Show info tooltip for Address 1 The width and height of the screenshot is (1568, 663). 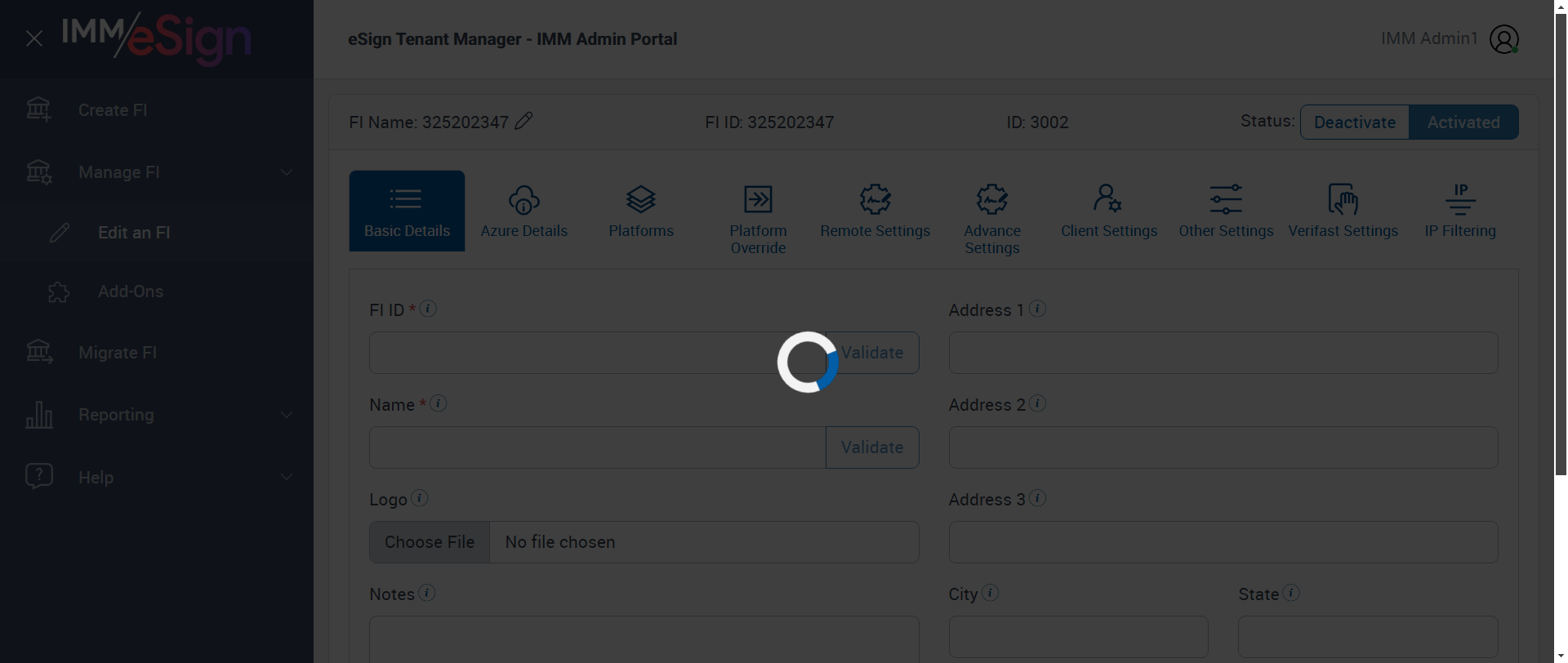tap(1038, 309)
